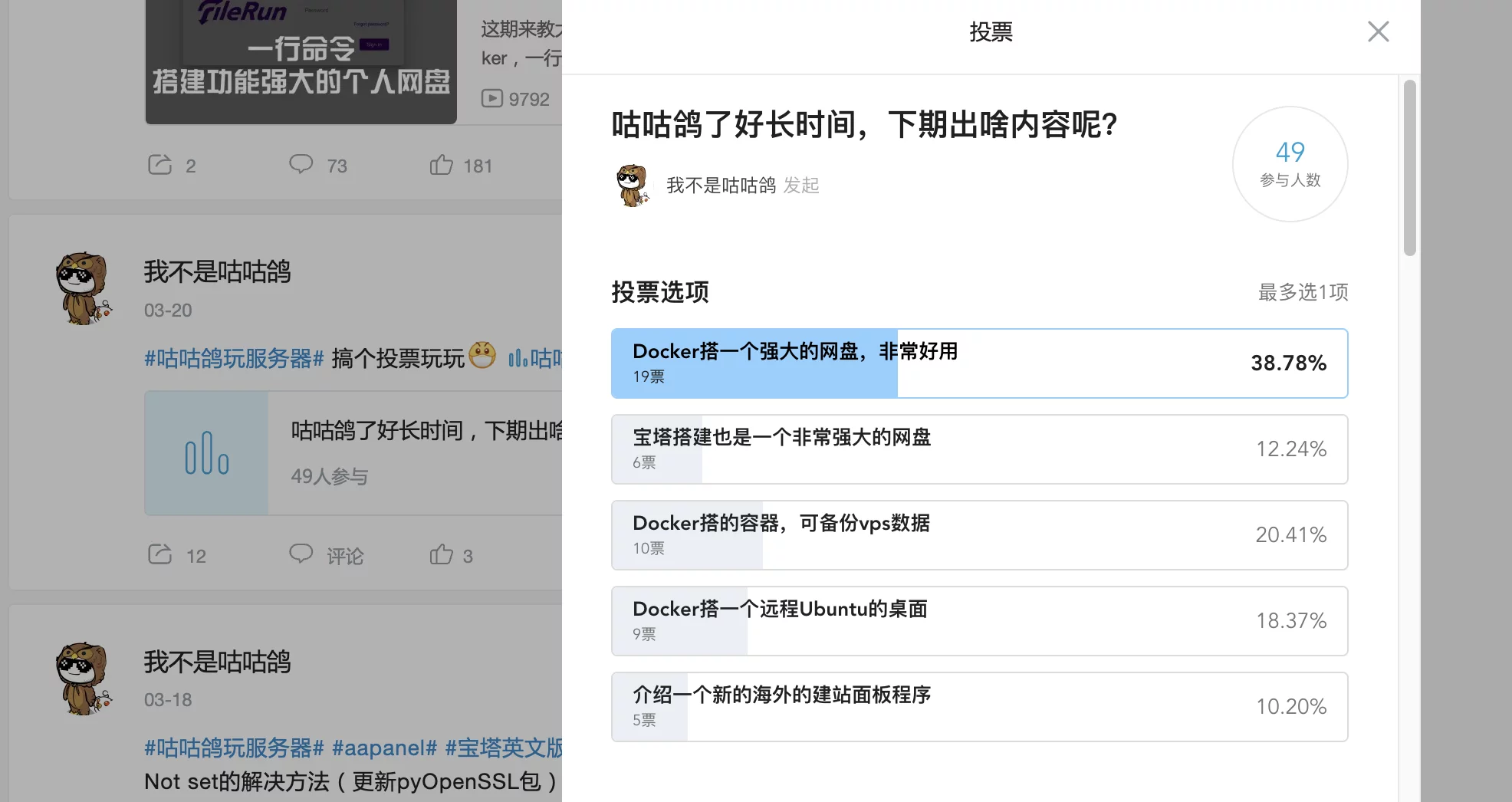Select option Docker搭一个强大的网盘
Viewport: 1512px width, 802px height.
pyautogui.click(x=979, y=363)
